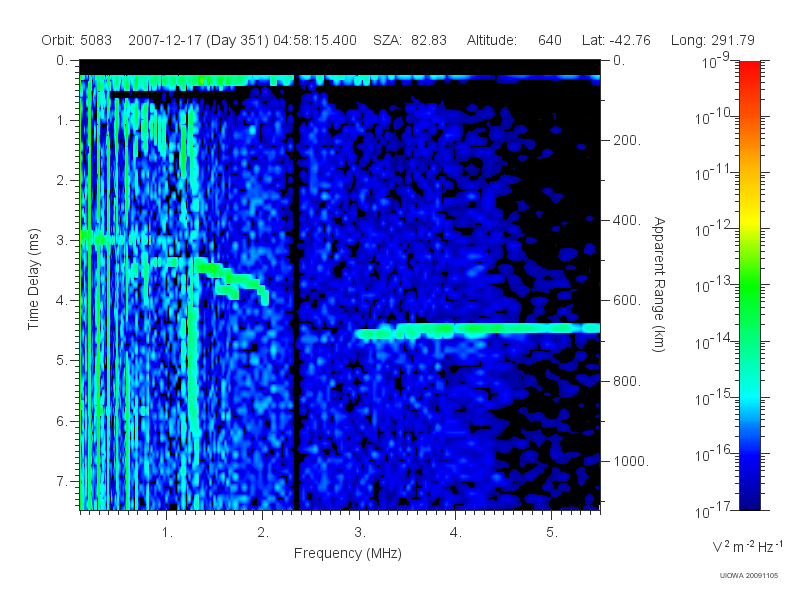The image size is (800, 600).
Task: Click the 'UIOWA 20091105' credit text
Action: 749,576
